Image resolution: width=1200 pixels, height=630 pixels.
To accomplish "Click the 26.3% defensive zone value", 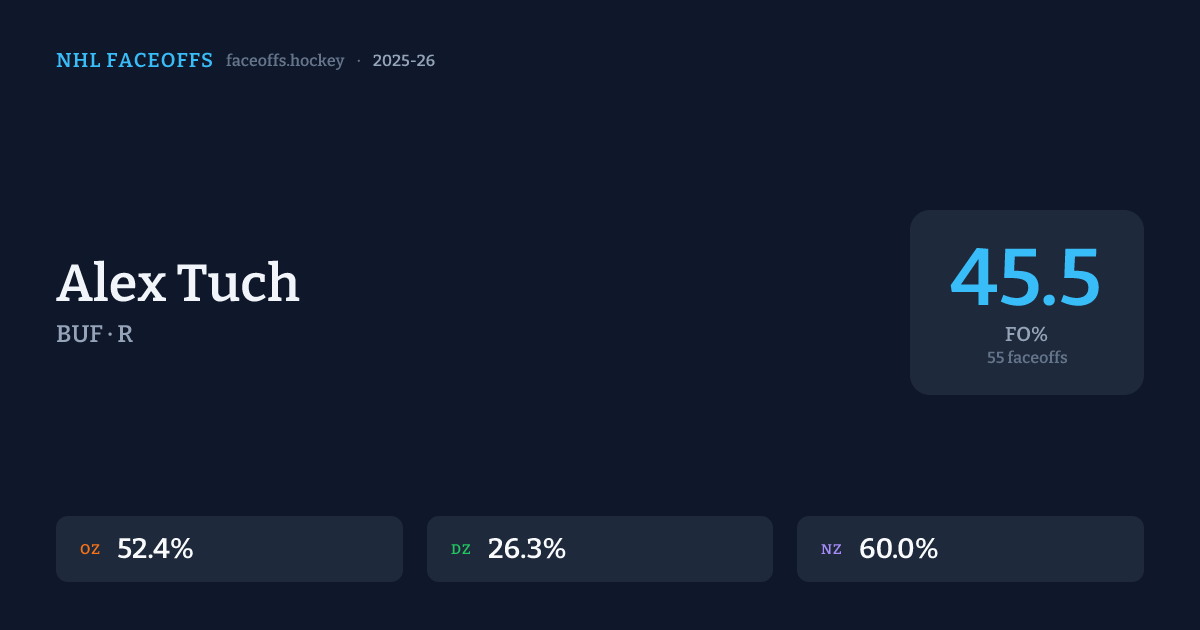I will (526, 549).
